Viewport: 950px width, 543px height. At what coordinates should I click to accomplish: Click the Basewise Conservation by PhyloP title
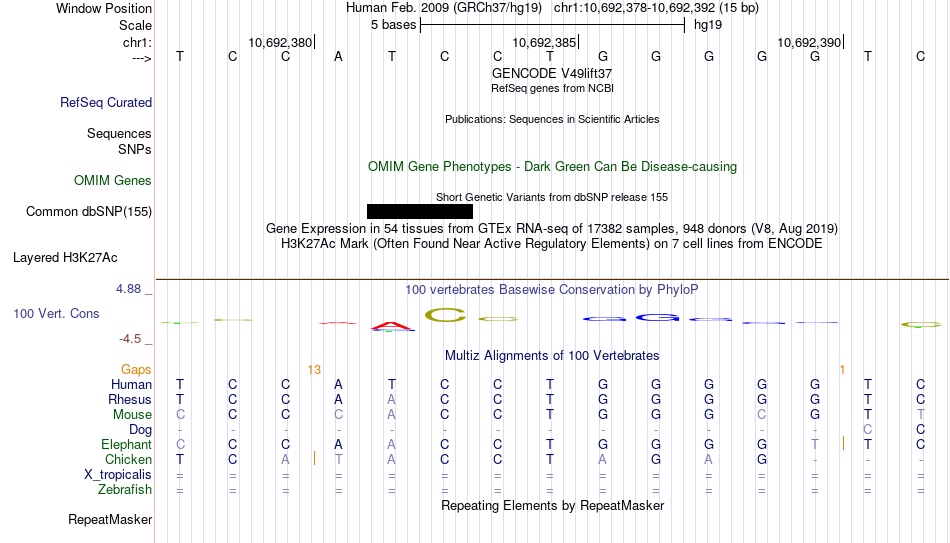click(x=552, y=290)
